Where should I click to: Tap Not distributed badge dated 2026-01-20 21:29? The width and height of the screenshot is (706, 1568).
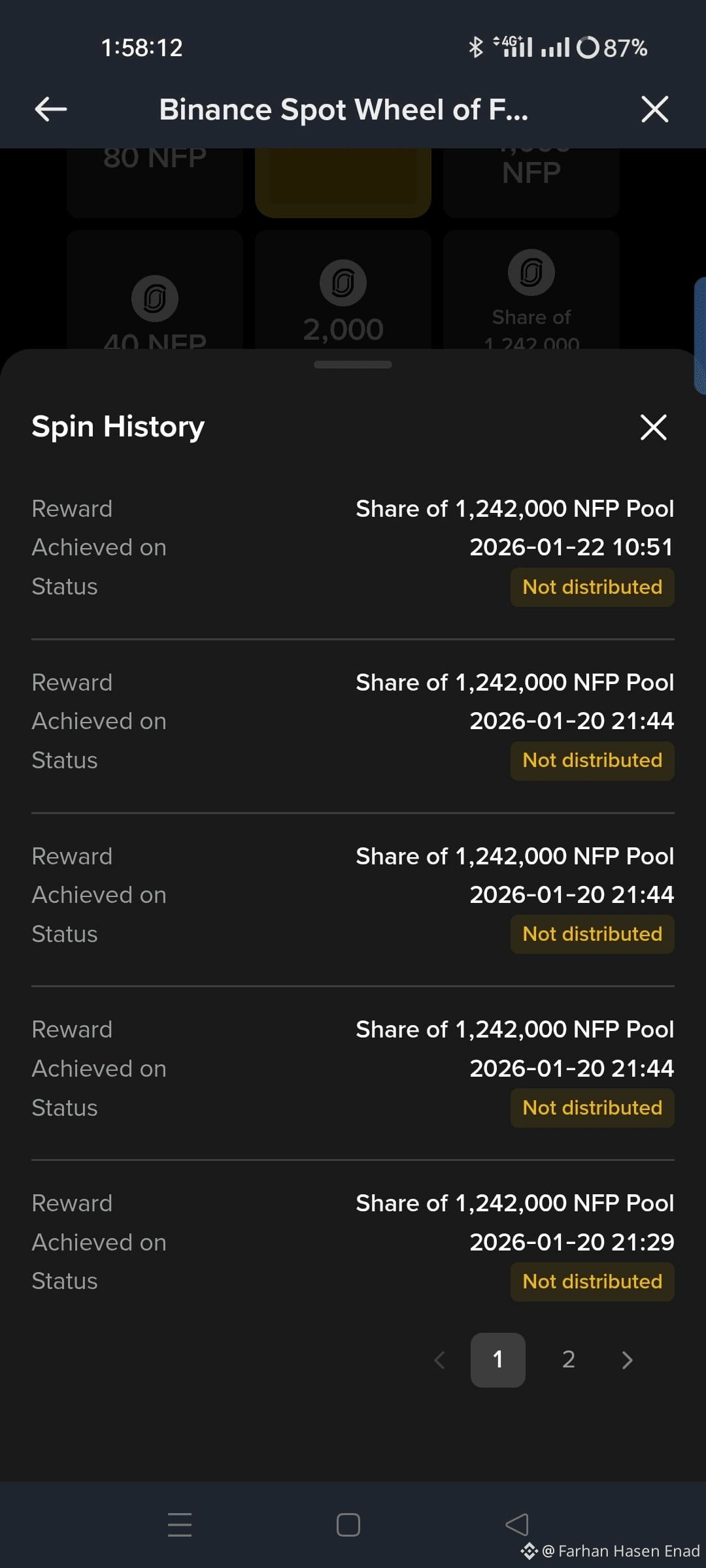(x=592, y=1282)
